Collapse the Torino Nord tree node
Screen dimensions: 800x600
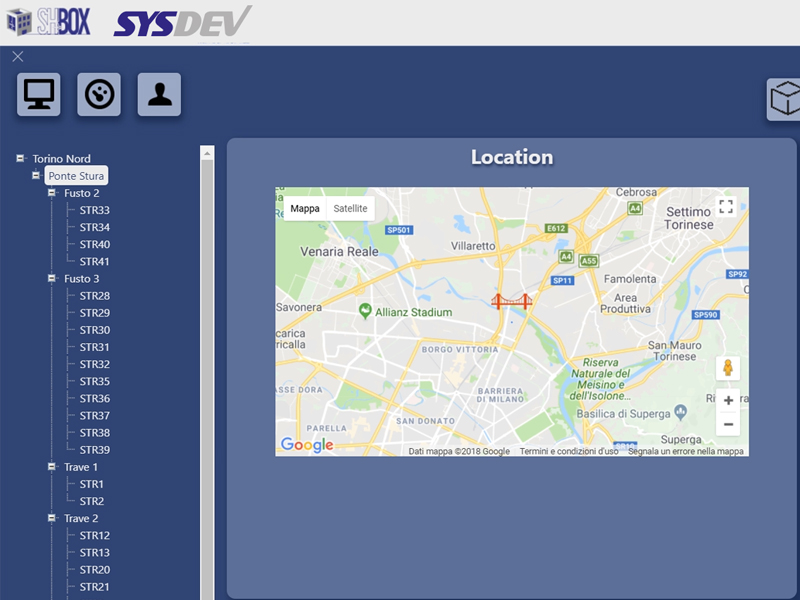click(x=21, y=158)
